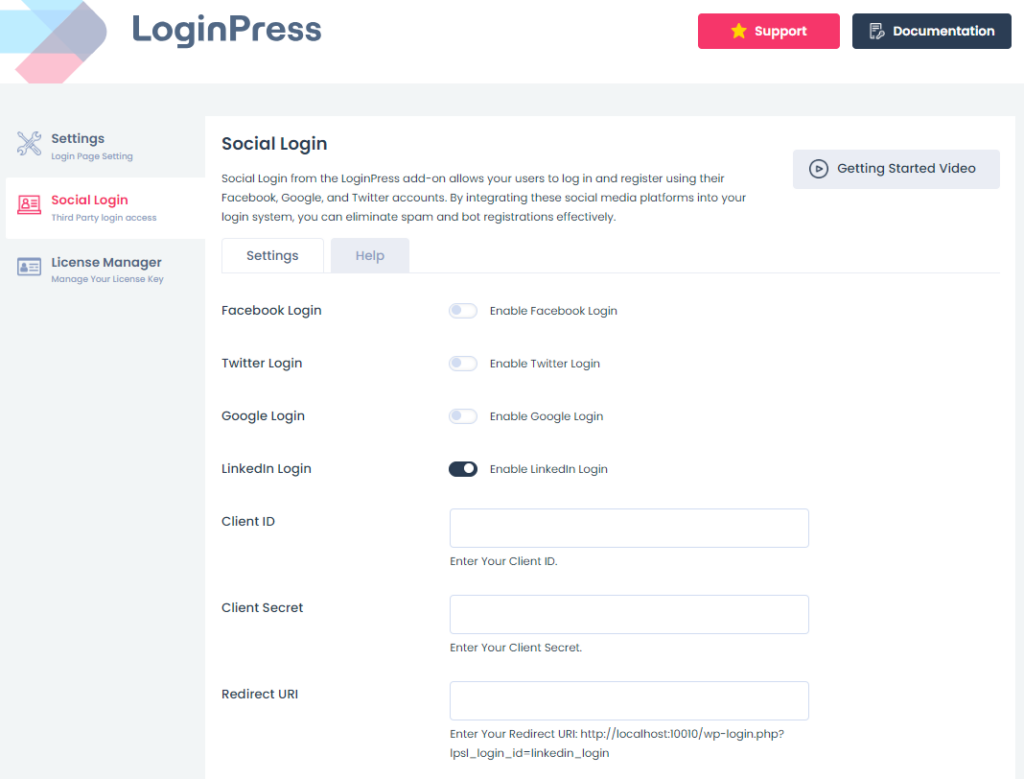The image size is (1024, 779).
Task: Click the 'Enable Facebook Login' text
Action: click(x=553, y=311)
